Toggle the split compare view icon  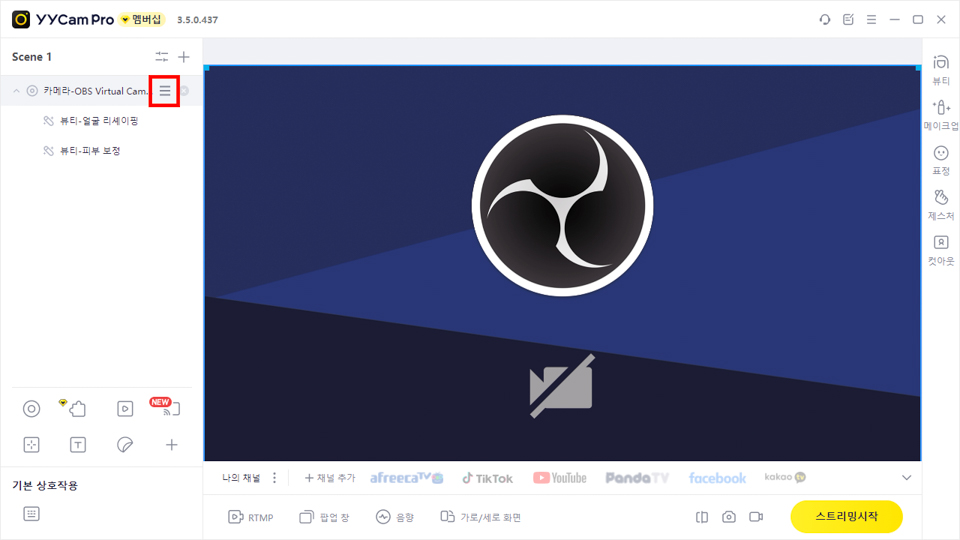(702, 517)
